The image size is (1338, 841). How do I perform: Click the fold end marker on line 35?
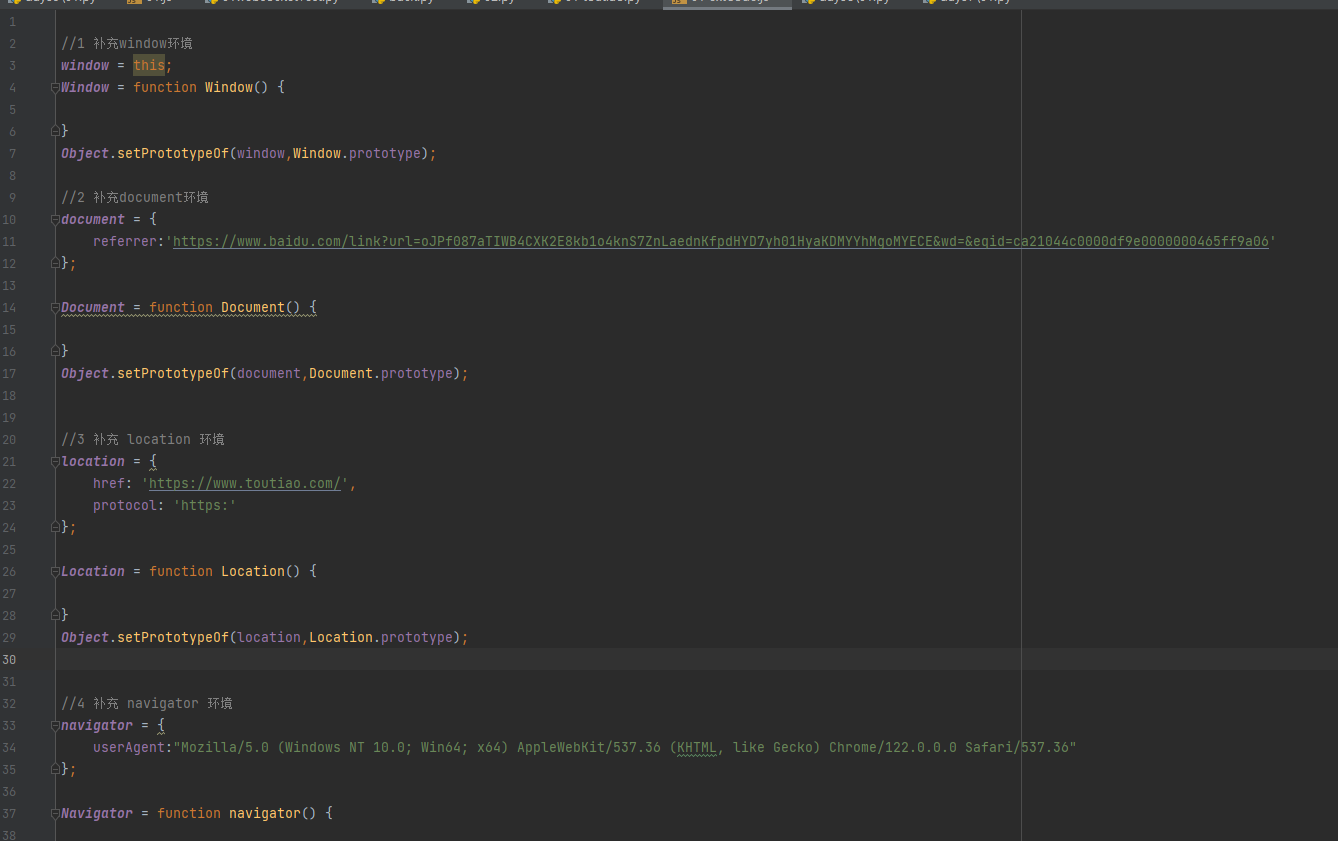56,770
